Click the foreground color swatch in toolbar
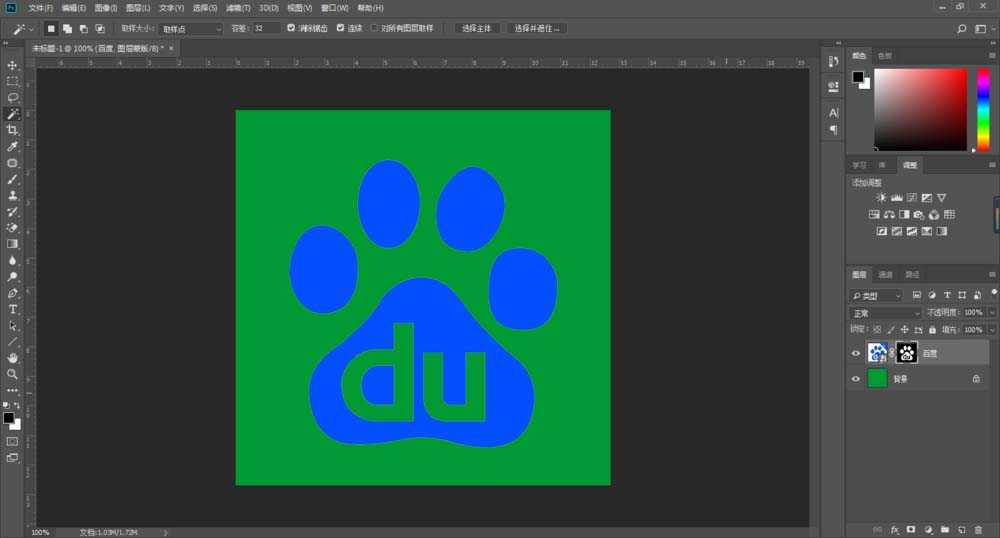The width and height of the screenshot is (1000, 538). (x=8, y=418)
